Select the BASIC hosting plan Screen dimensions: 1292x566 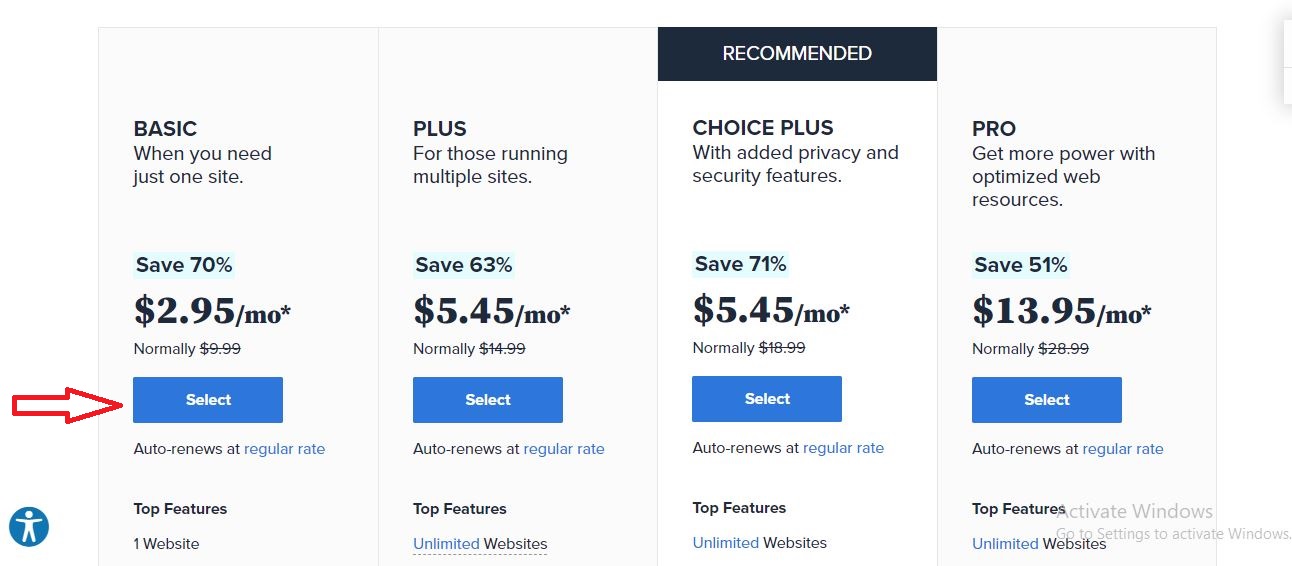[208, 400]
